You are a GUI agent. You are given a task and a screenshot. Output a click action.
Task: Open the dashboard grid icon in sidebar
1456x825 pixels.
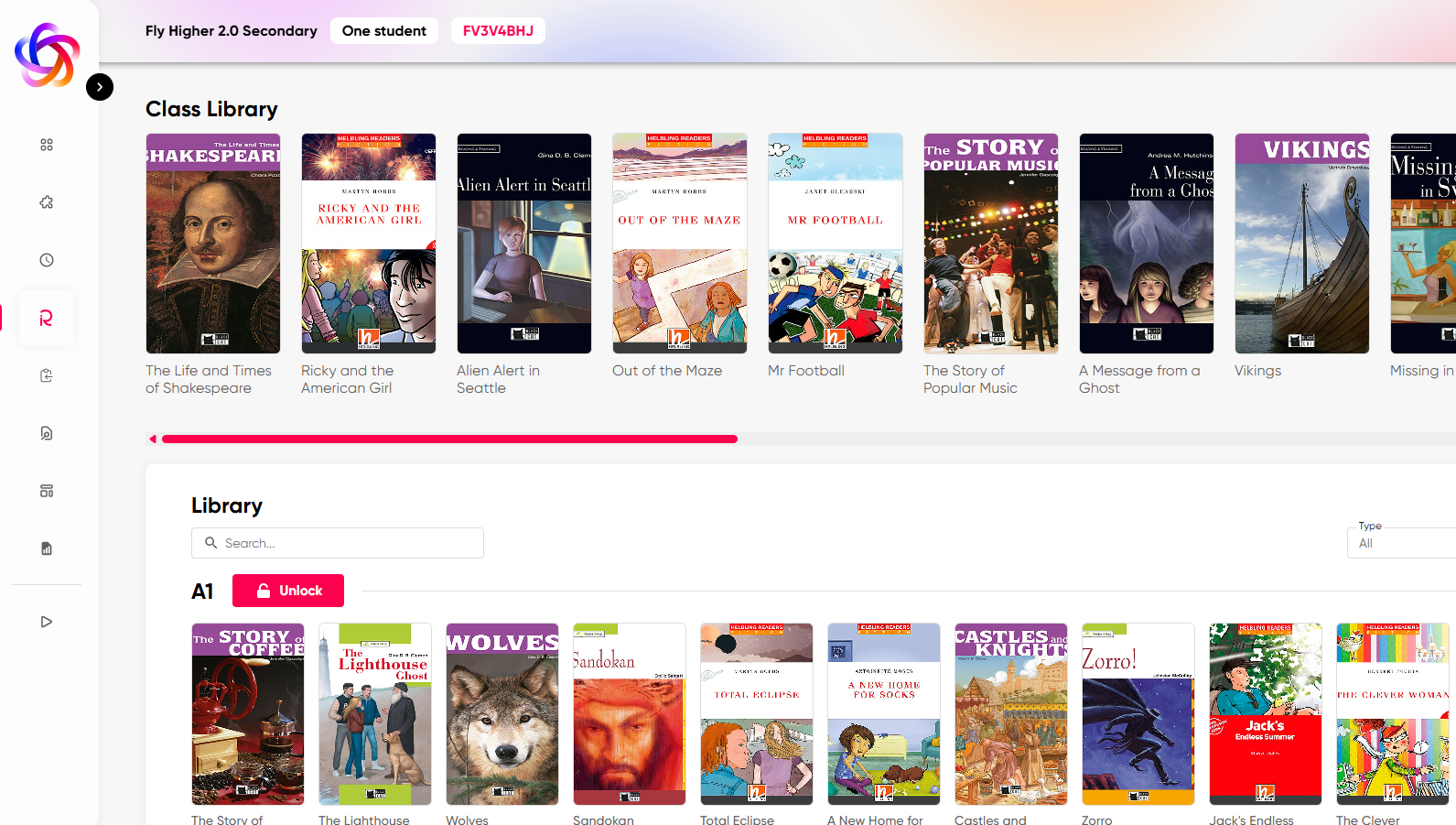click(47, 145)
